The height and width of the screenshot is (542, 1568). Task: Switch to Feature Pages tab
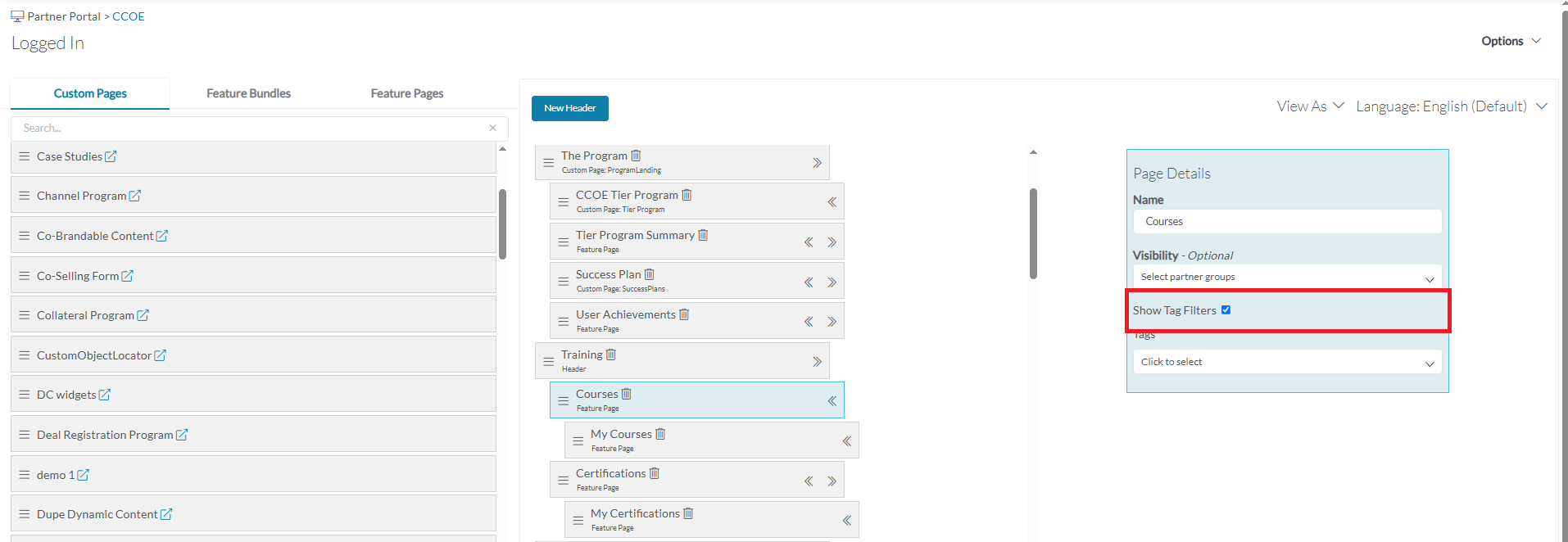(407, 93)
